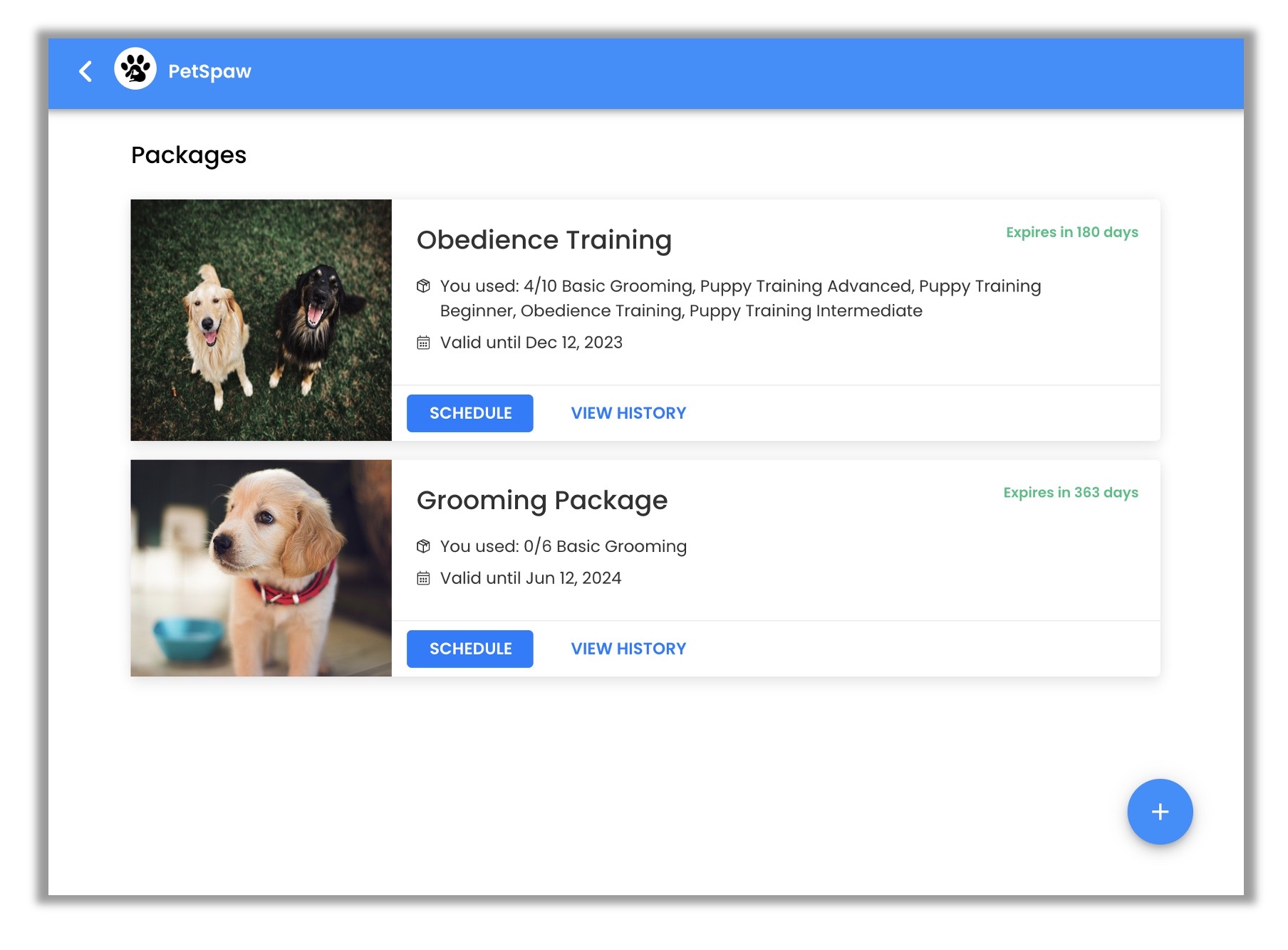Click the 'Expires in 180 days' label
The width and height of the screenshot is (1288, 950).
tap(1072, 232)
